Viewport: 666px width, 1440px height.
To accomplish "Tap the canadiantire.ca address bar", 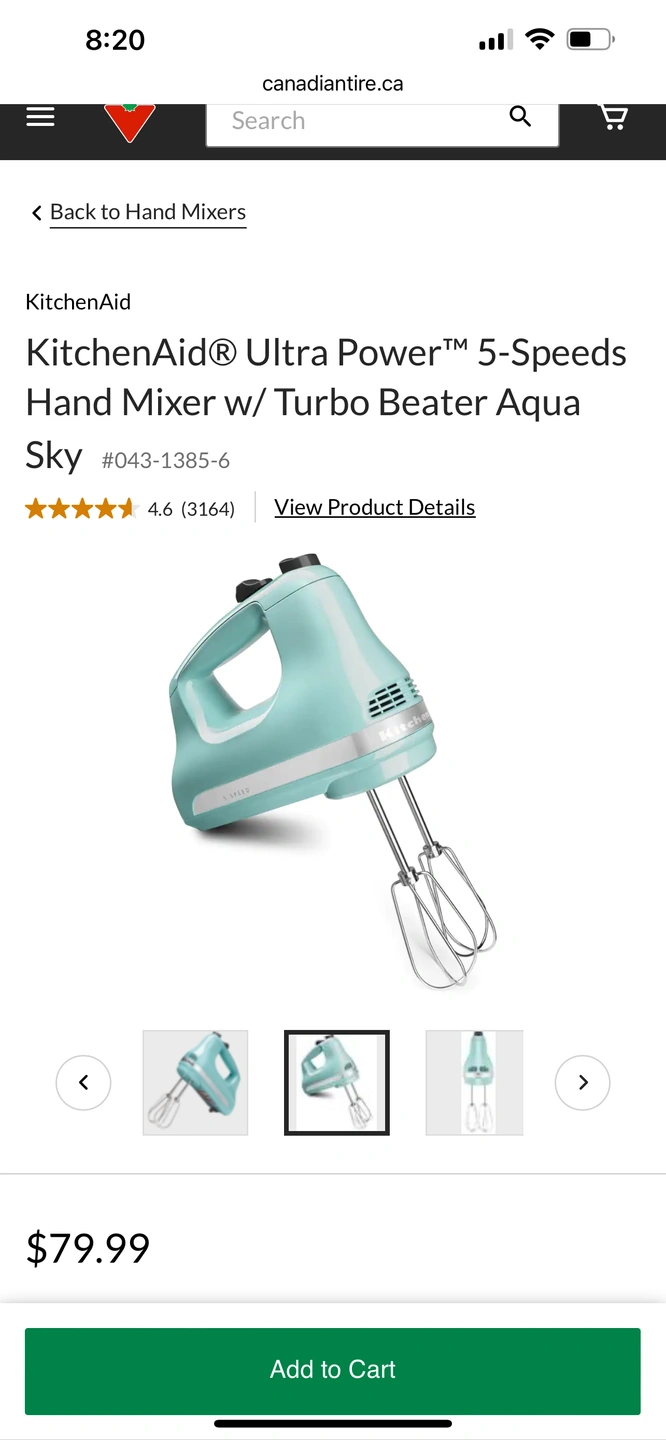I will pyautogui.click(x=333, y=84).
